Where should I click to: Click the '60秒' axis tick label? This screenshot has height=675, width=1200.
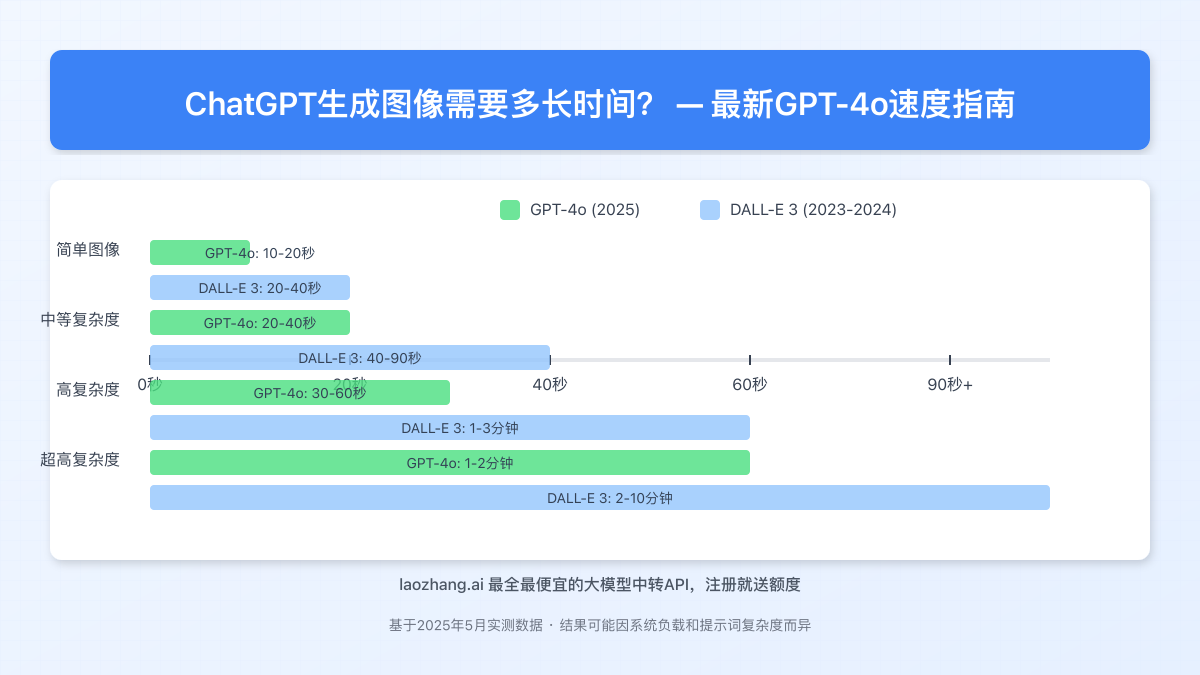[750, 384]
